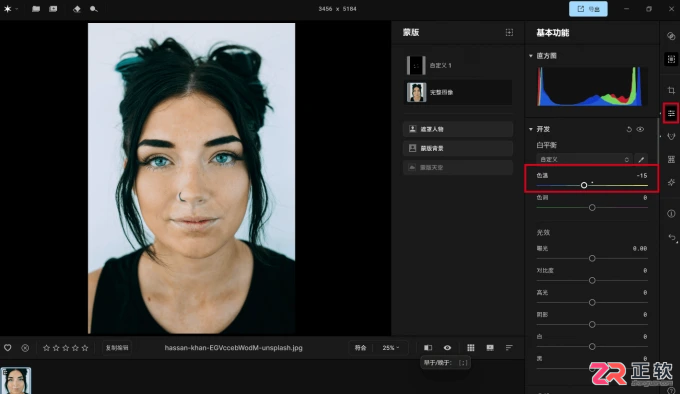Open the history undo icon in right sidebar
Image resolution: width=680 pixels, height=394 pixels.
[x=672, y=237]
